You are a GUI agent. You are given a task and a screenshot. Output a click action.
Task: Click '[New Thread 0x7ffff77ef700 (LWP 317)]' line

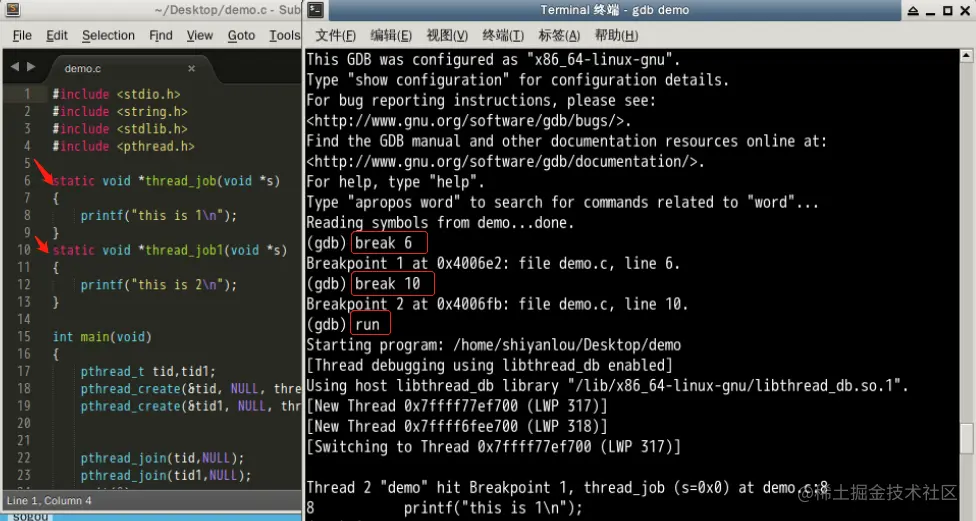point(457,406)
